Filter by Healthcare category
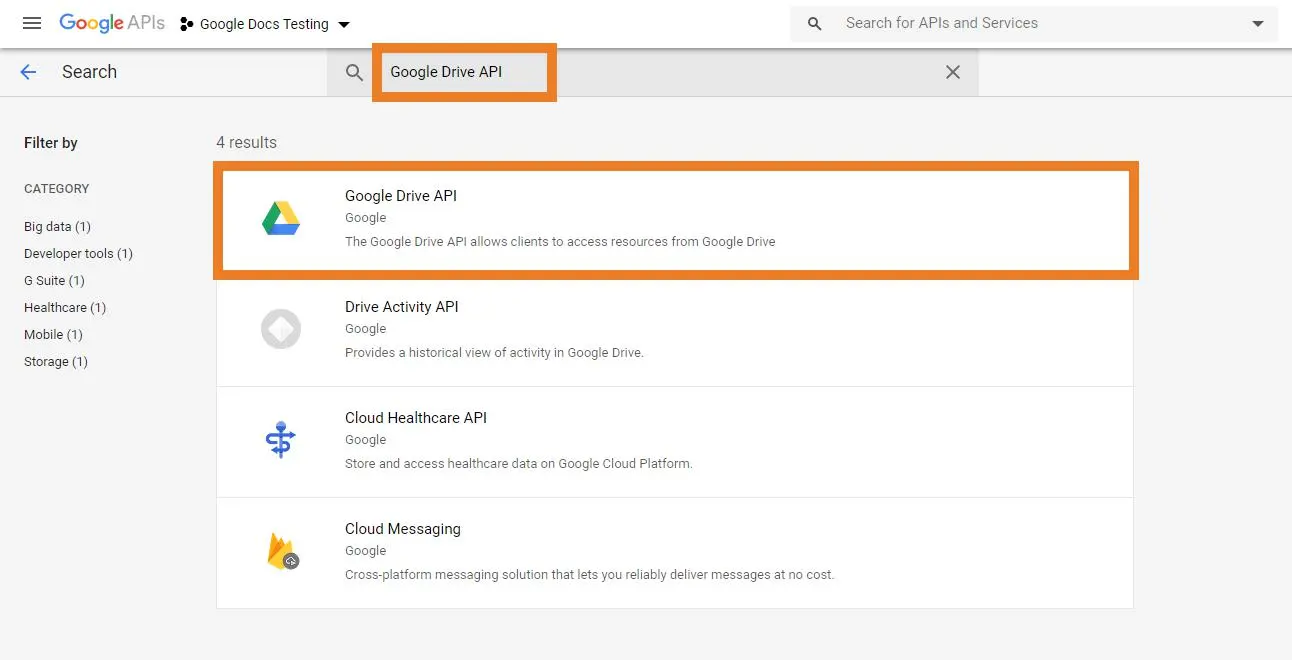The height and width of the screenshot is (660, 1292). point(65,308)
